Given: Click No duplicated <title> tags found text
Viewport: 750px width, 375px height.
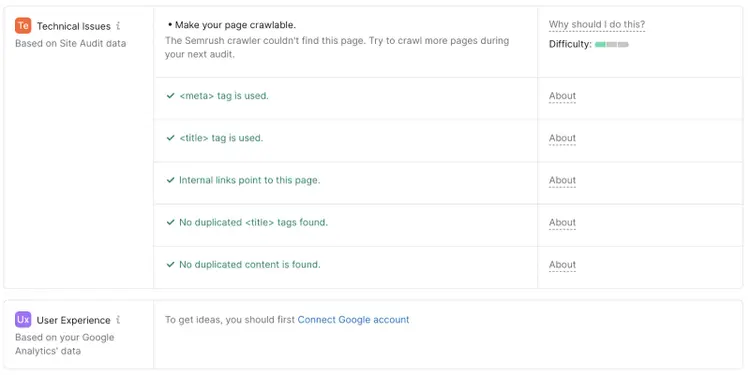Looking at the screenshot, I should 254,222.
